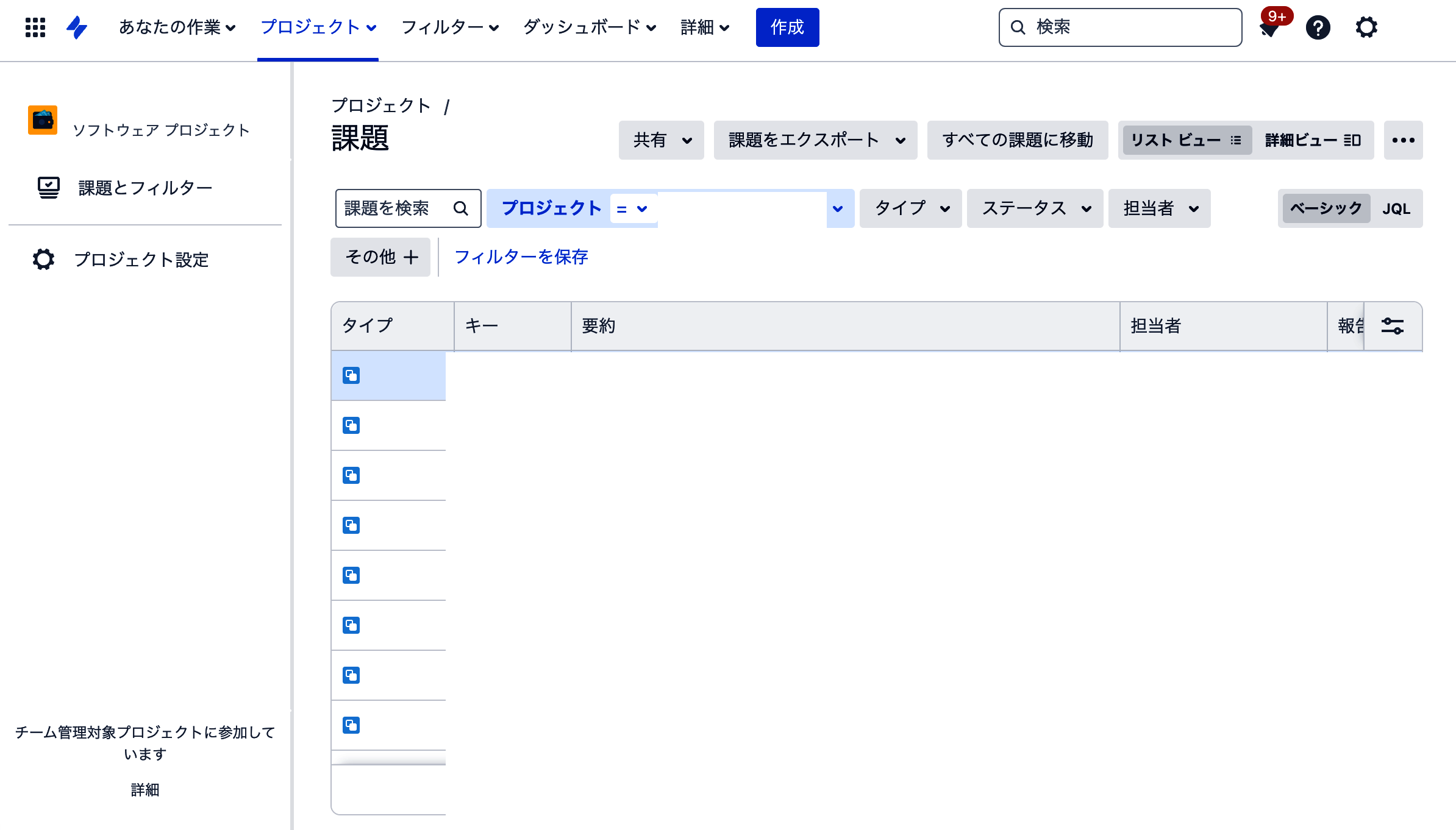This screenshot has width=1456, height=830.
Task: Click the second row's subtask type icon
Action: click(351, 425)
